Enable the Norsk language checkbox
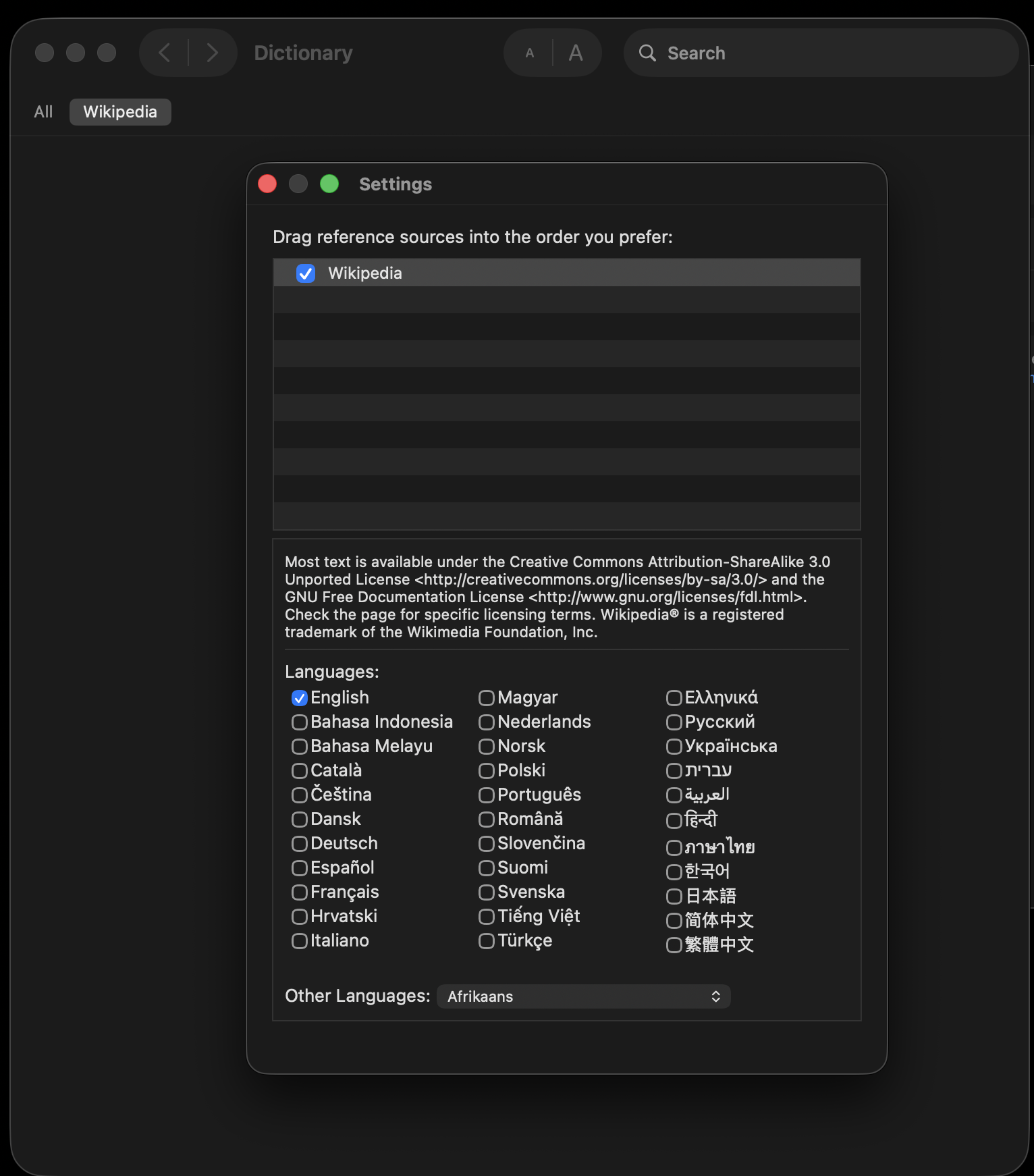The image size is (1034, 1176). [487, 747]
